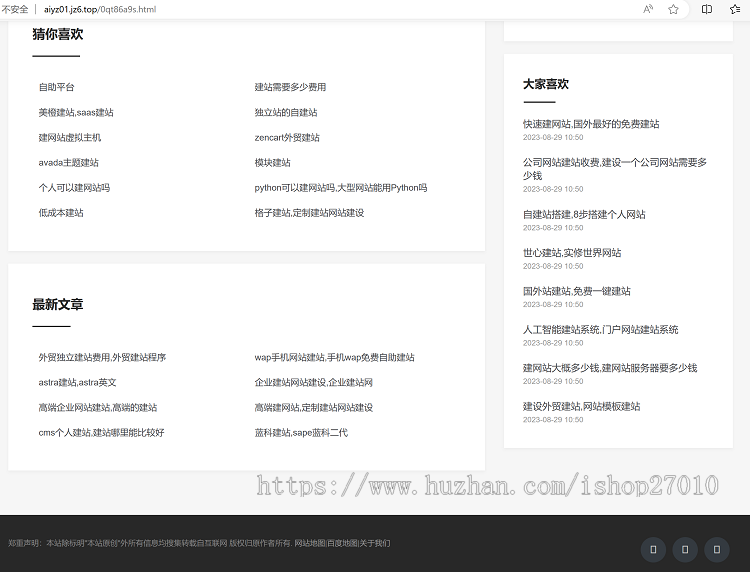Open sidebar item 世心建站,实修世界网站
This screenshot has height=572, width=750.
[x=572, y=253]
